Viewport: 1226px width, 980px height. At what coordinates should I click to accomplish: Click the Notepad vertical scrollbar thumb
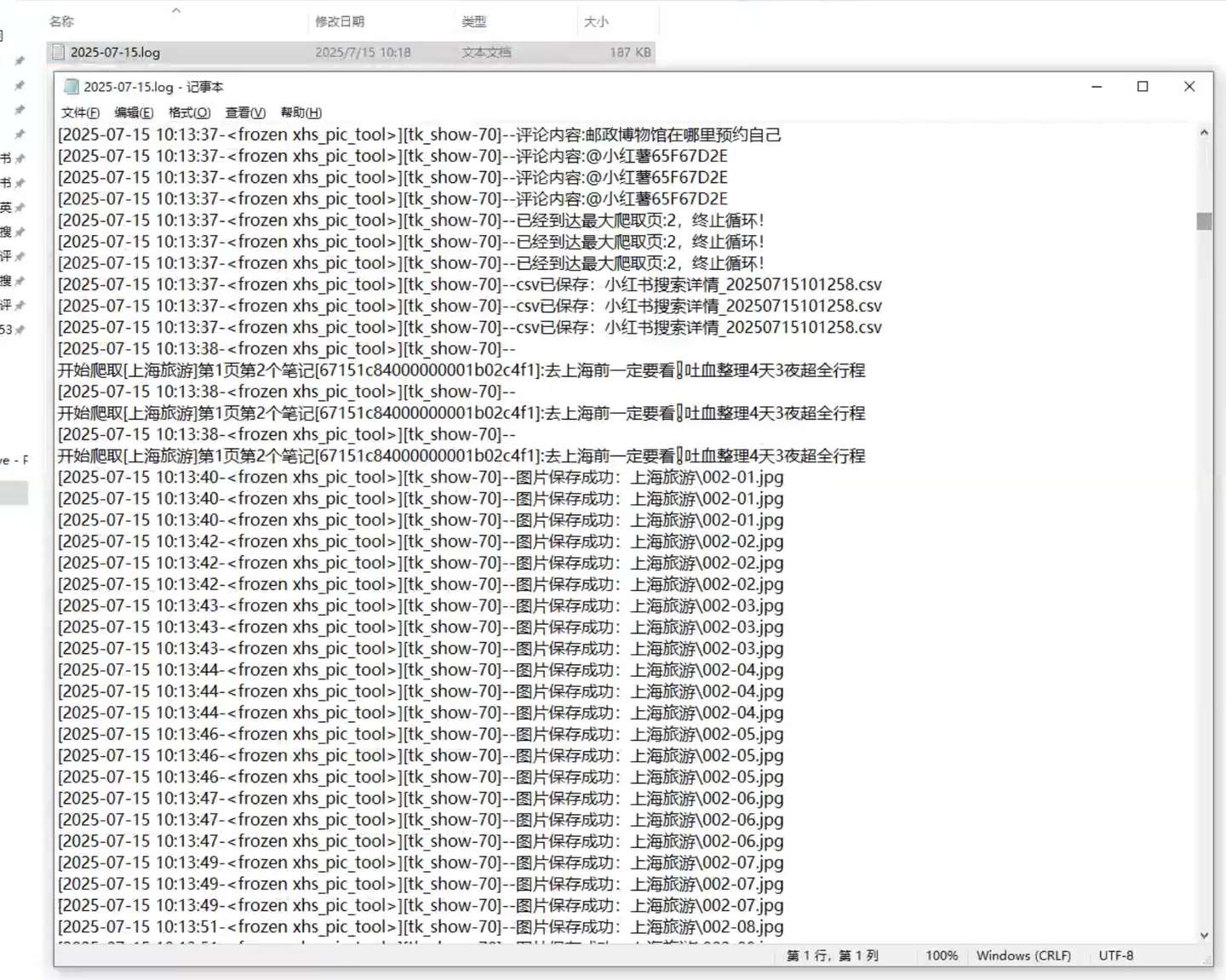[x=1203, y=221]
